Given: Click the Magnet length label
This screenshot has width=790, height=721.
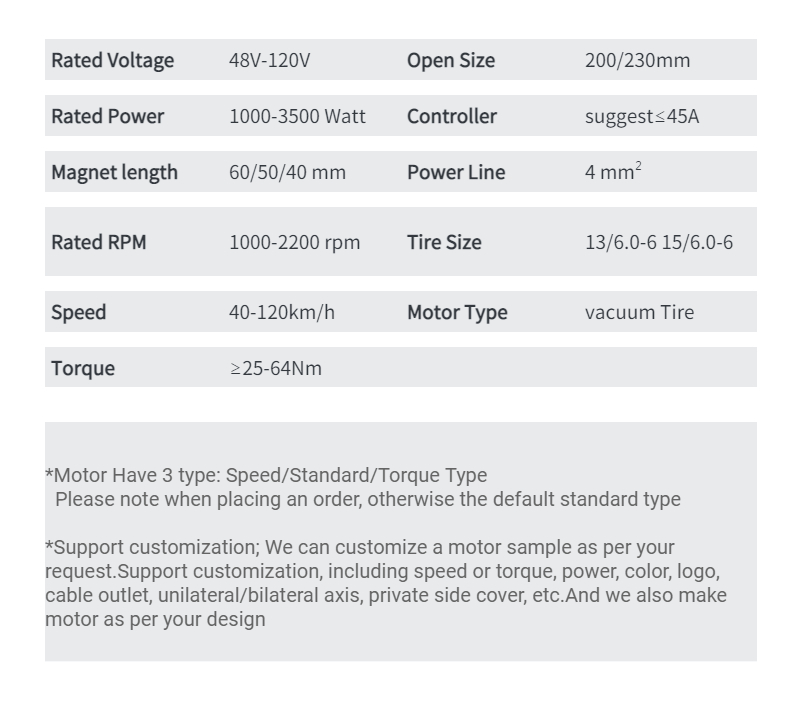Looking at the screenshot, I should pos(114,172).
